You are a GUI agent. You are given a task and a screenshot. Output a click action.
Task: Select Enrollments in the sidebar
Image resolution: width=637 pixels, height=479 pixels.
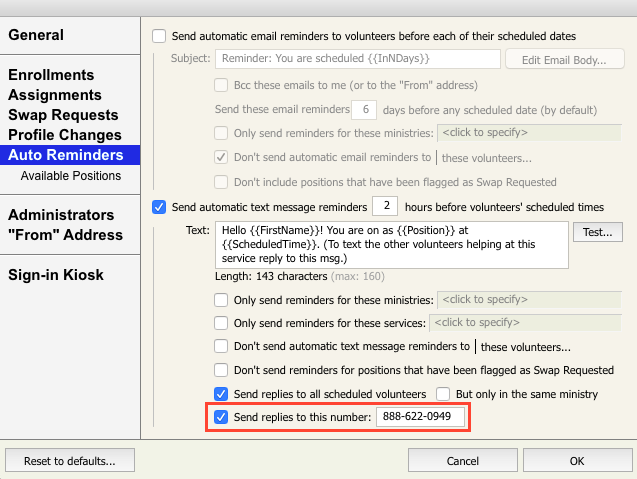click(x=51, y=75)
